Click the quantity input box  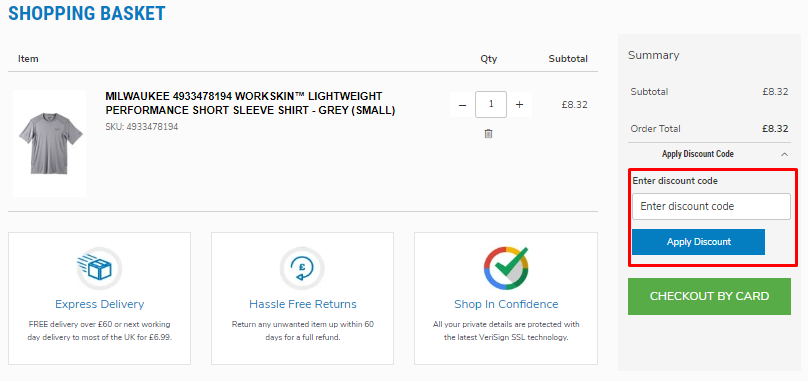point(491,105)
